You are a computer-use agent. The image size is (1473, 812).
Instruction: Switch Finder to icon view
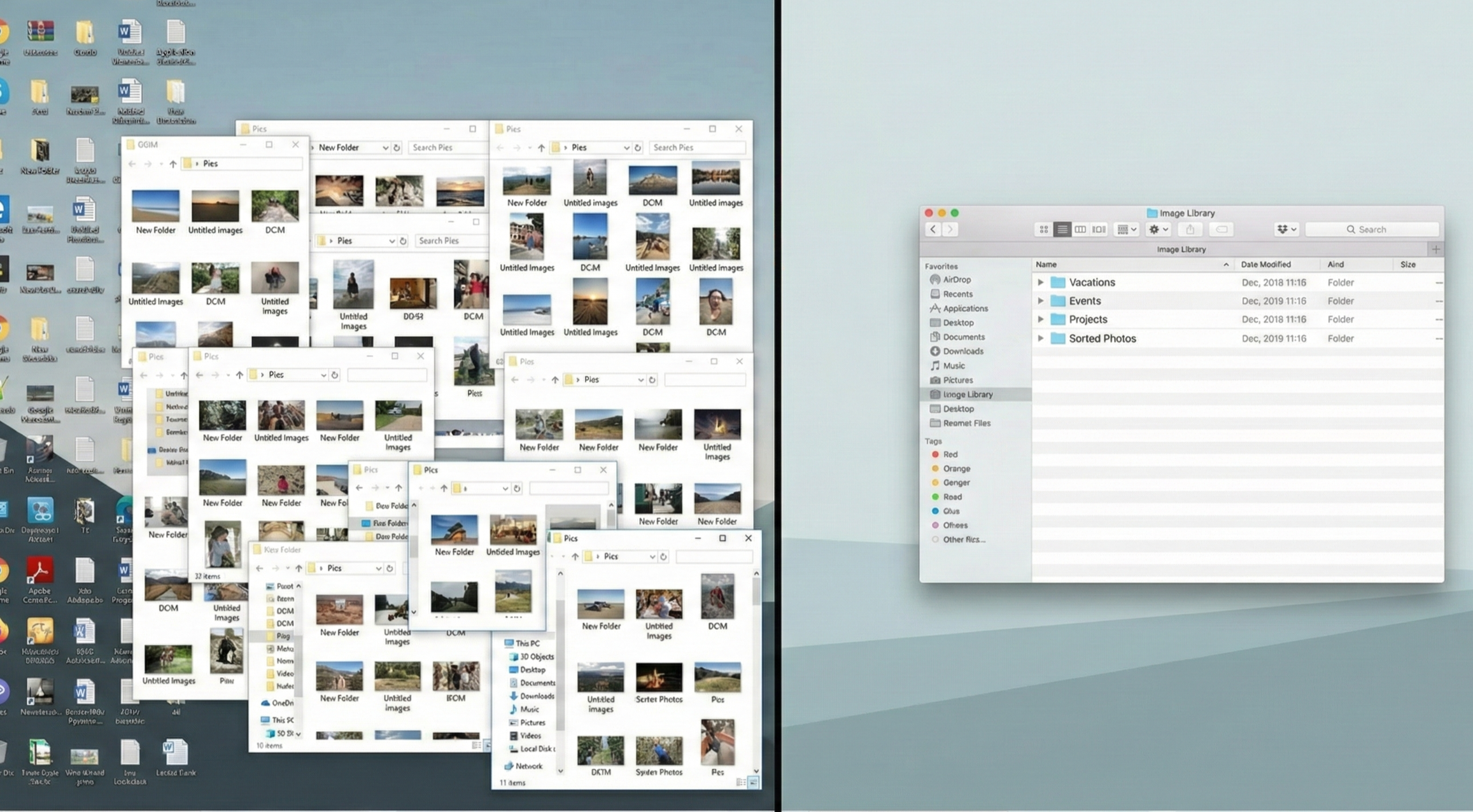point(1043,229)
